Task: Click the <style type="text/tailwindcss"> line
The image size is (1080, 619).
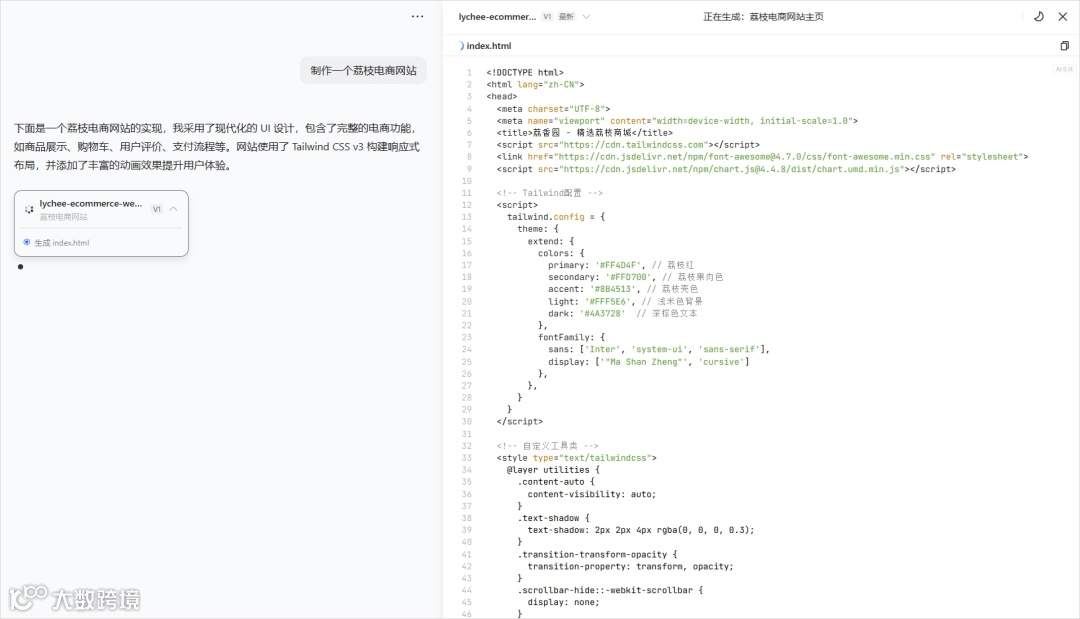Action: 577,458
